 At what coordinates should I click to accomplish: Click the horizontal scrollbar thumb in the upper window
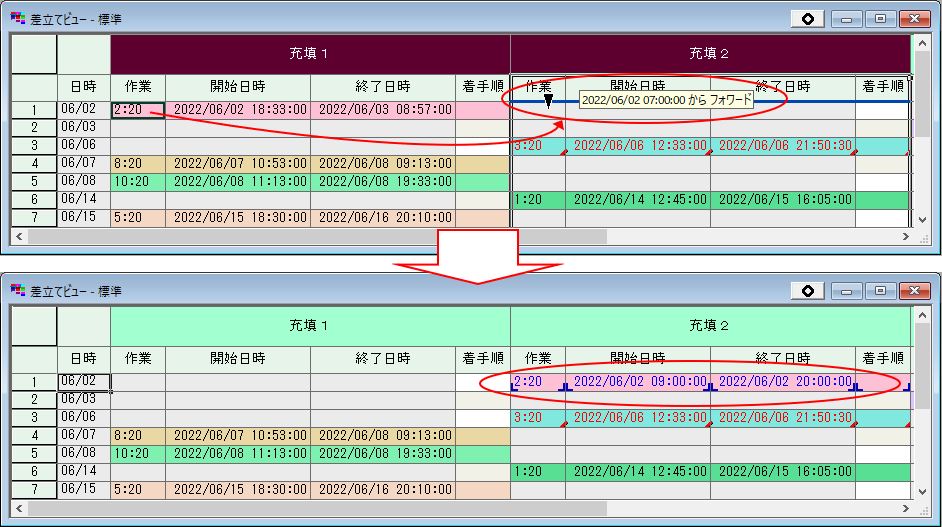tap(317, 237)
